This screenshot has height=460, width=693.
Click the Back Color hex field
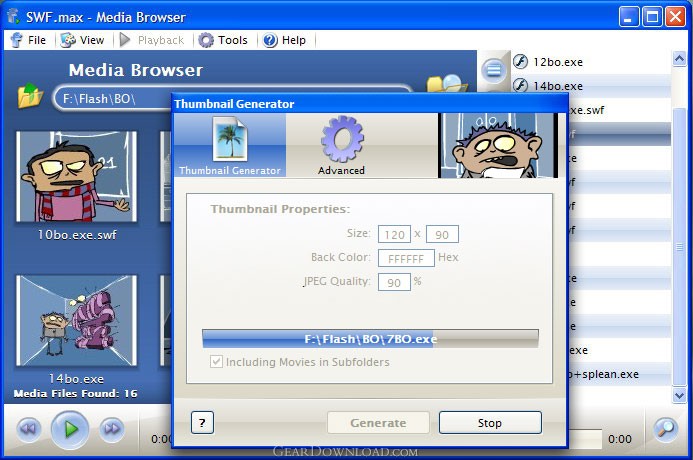pyautogui.click(x=406, y=258)
